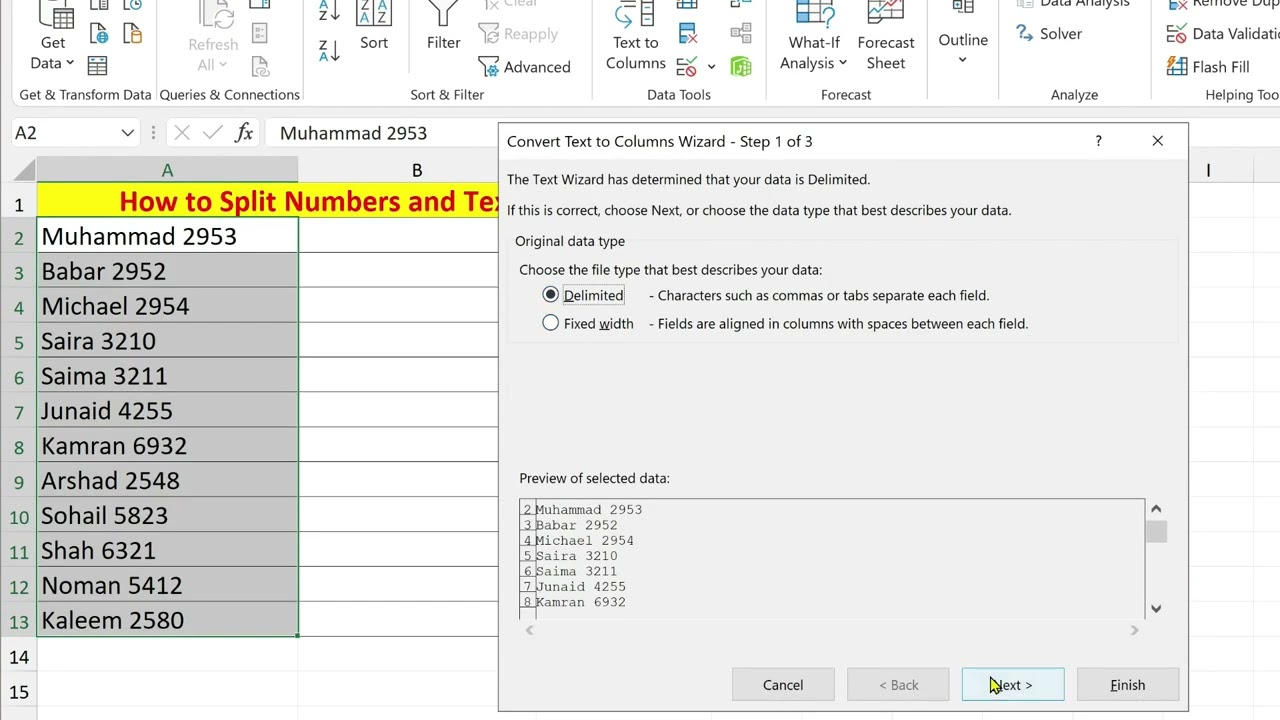The width and height of the screenshot is (1280, 720).
Task: Click the preview scroll down arrow
Action: click(x=1156, y=608)
